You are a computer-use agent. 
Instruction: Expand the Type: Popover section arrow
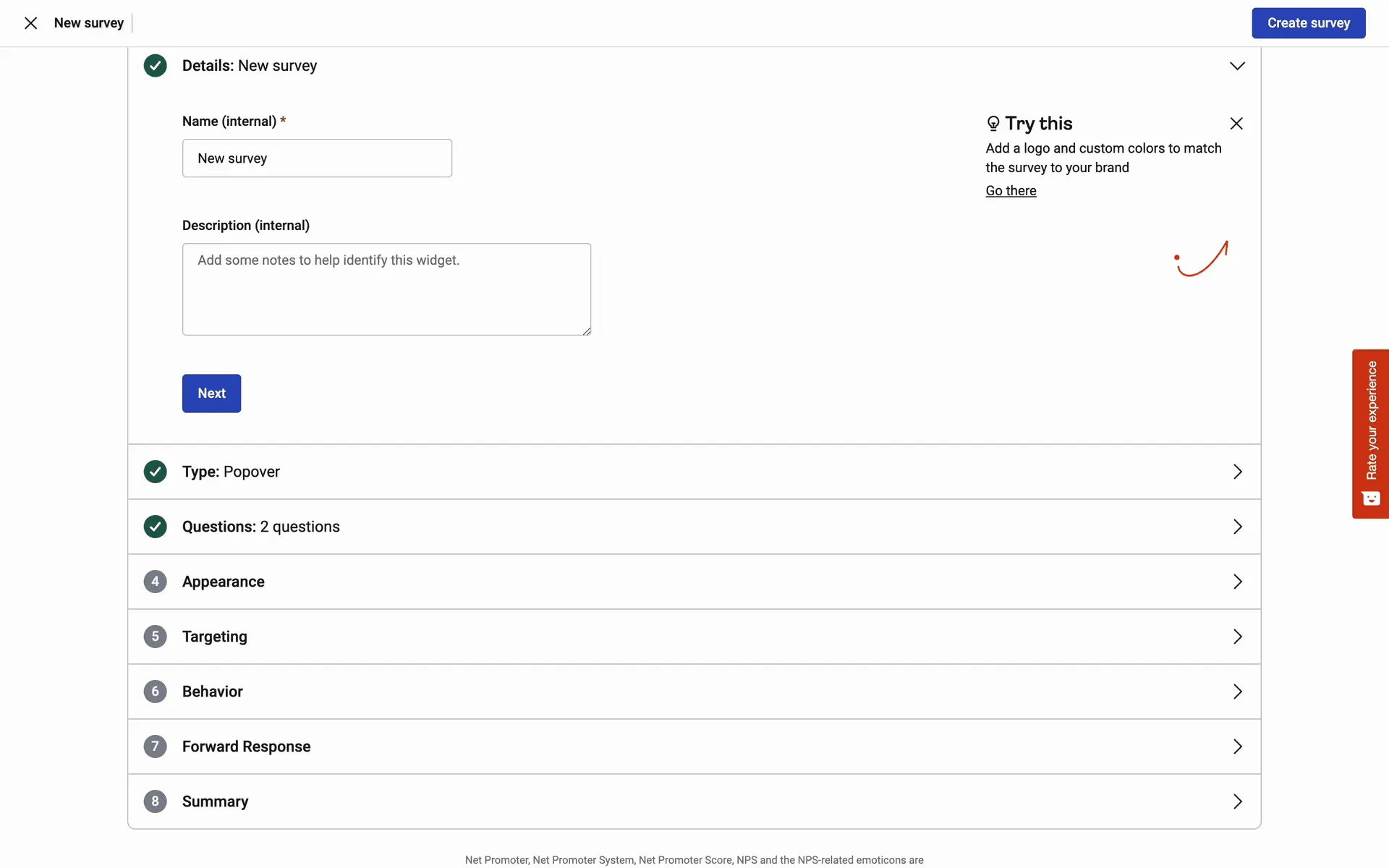pos(1237,472)
